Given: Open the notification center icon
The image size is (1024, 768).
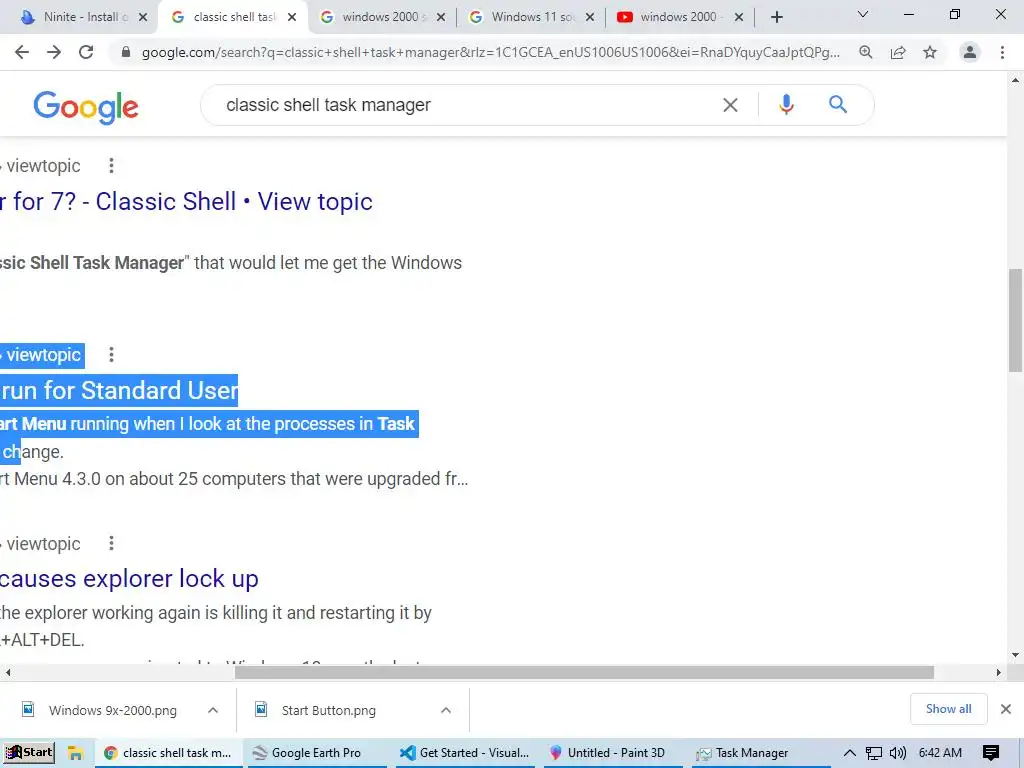Looking at the screenshot, I should [991, 753].
